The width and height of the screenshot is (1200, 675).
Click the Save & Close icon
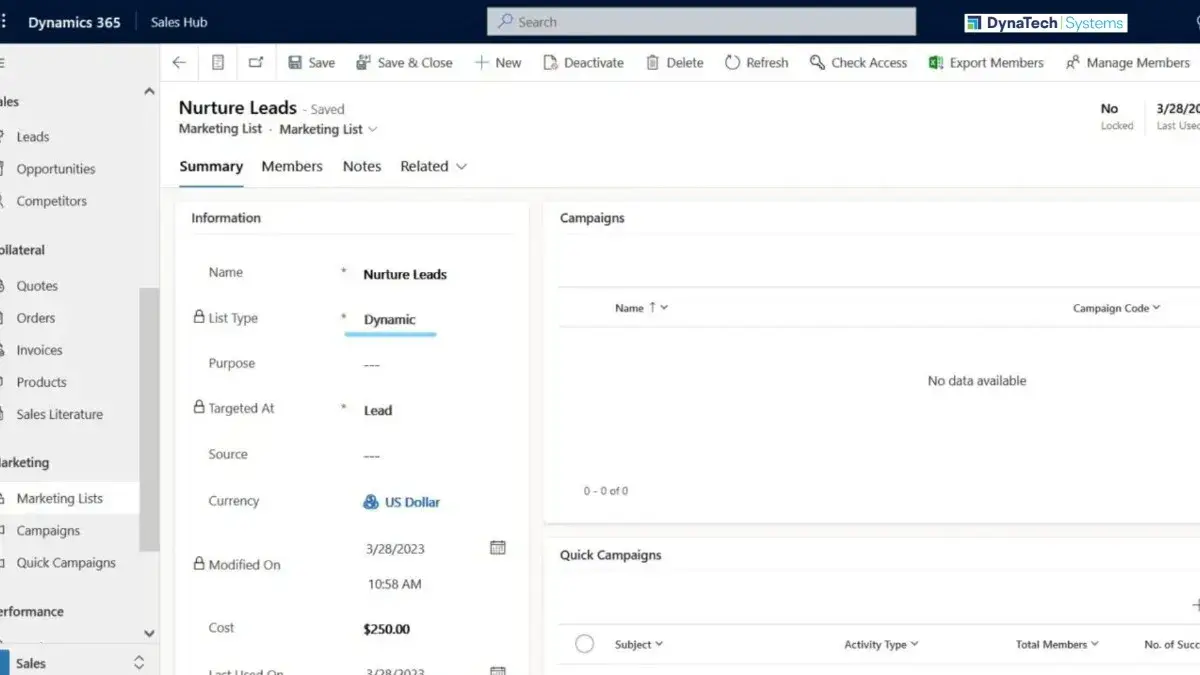click(x=364, y=62)
